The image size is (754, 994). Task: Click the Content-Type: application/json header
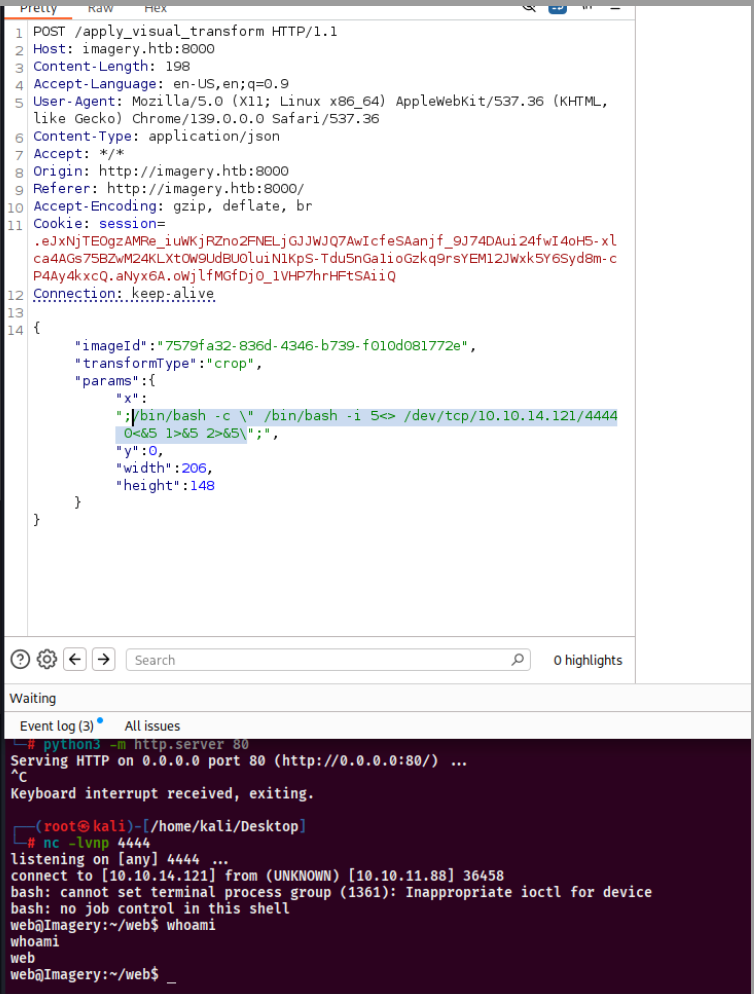pyautogui.click(x=157, y=136)
